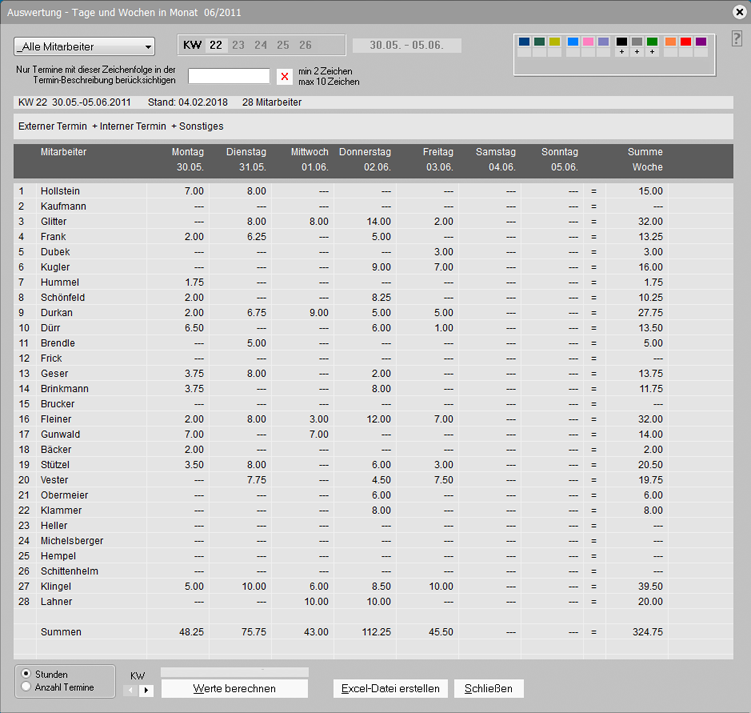Toggle the empty box under red swatch
This screenshot has height=713, width=751.
[686, 52]
